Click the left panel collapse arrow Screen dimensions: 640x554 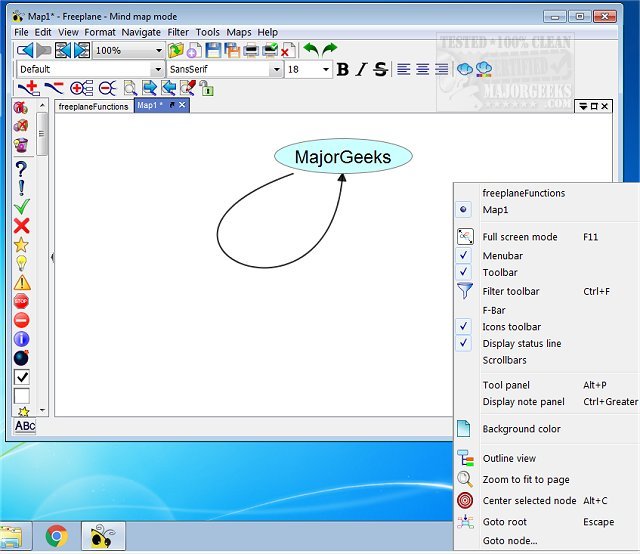[x=52, y=257]
